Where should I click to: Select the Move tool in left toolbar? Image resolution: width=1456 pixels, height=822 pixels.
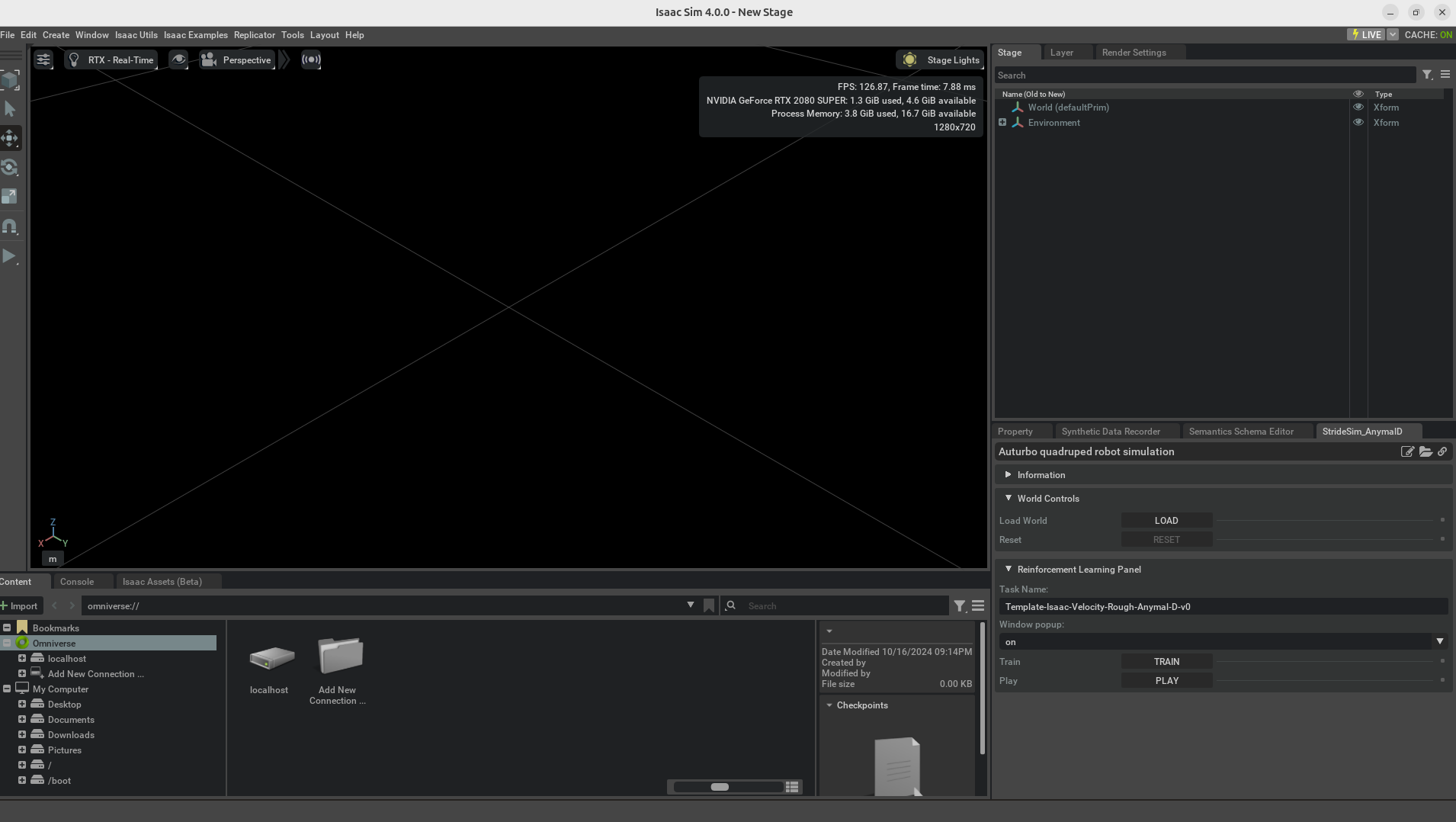10,138
